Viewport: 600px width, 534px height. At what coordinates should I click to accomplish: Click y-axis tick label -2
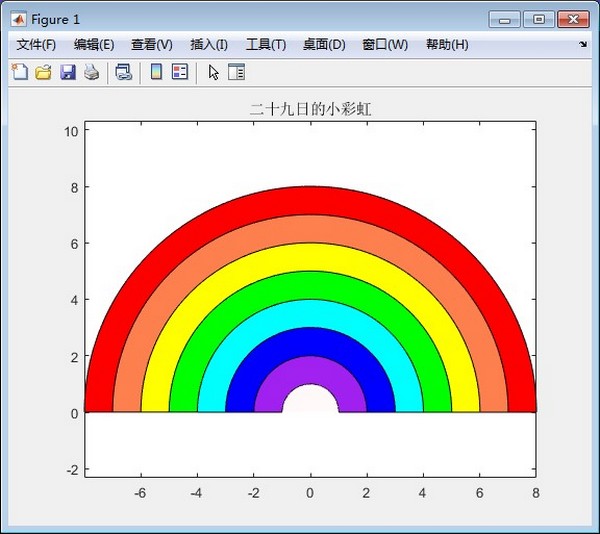click(x=72, y=470)
